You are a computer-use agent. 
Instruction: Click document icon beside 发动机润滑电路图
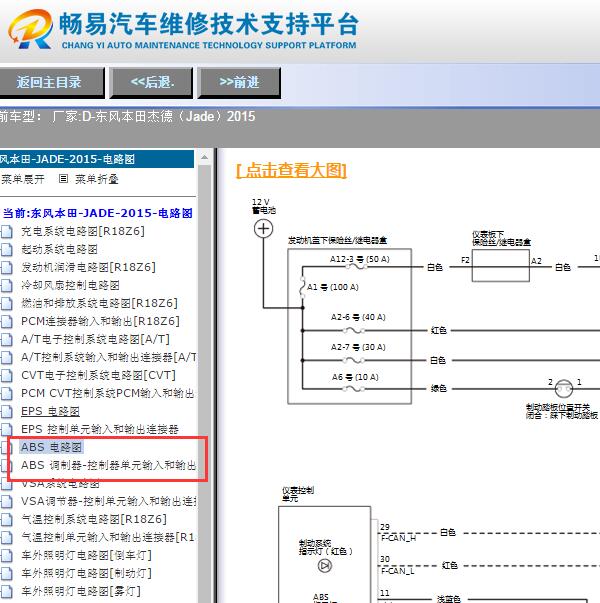coord(7,268)
